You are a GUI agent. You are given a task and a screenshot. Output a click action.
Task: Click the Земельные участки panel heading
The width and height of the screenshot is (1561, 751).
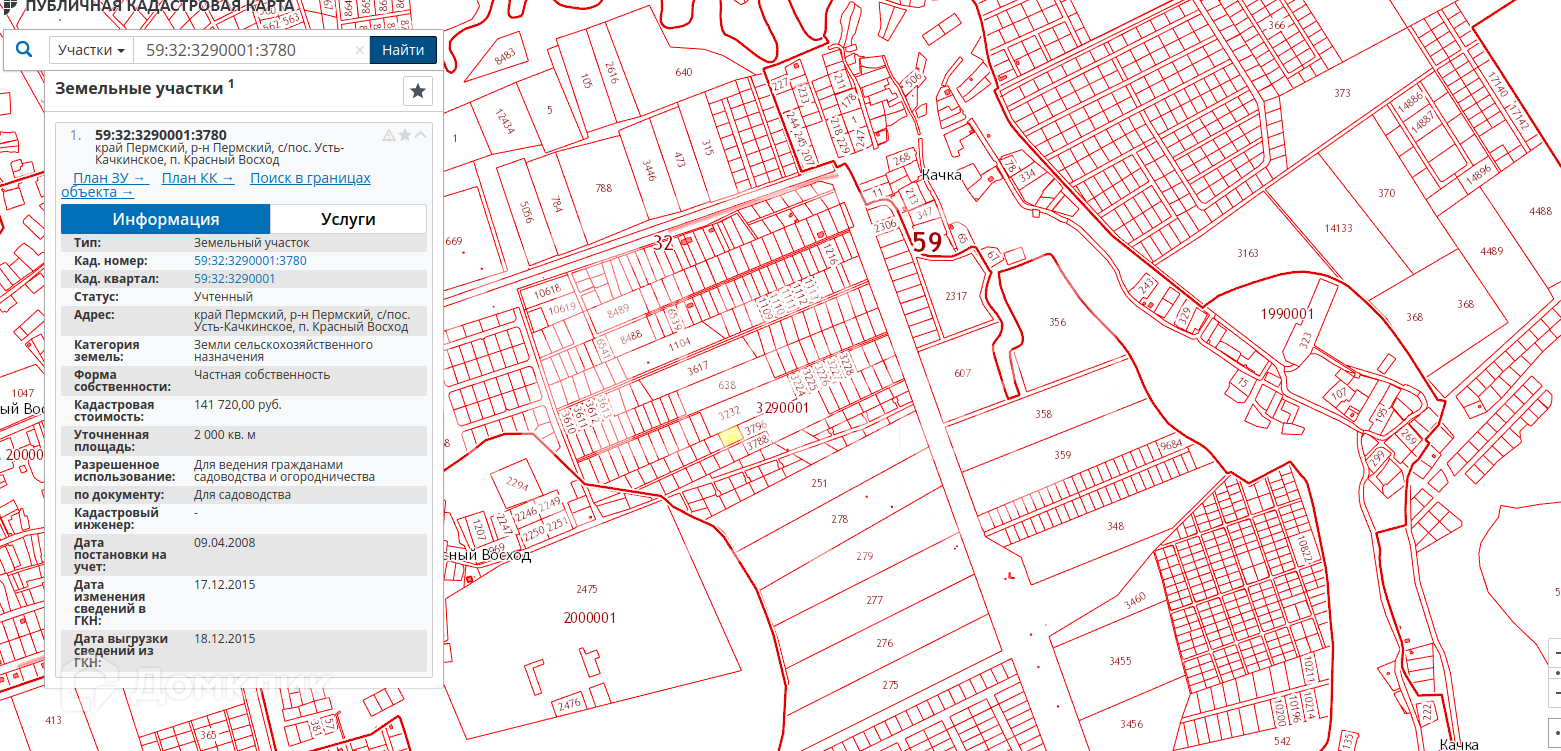[x=139, y=88]
